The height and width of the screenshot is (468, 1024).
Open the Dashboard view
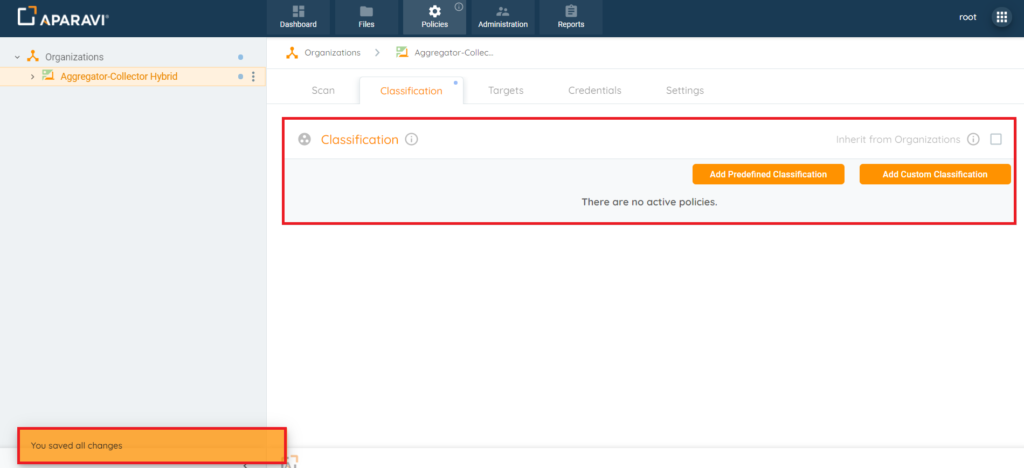[x=298, y=18]
